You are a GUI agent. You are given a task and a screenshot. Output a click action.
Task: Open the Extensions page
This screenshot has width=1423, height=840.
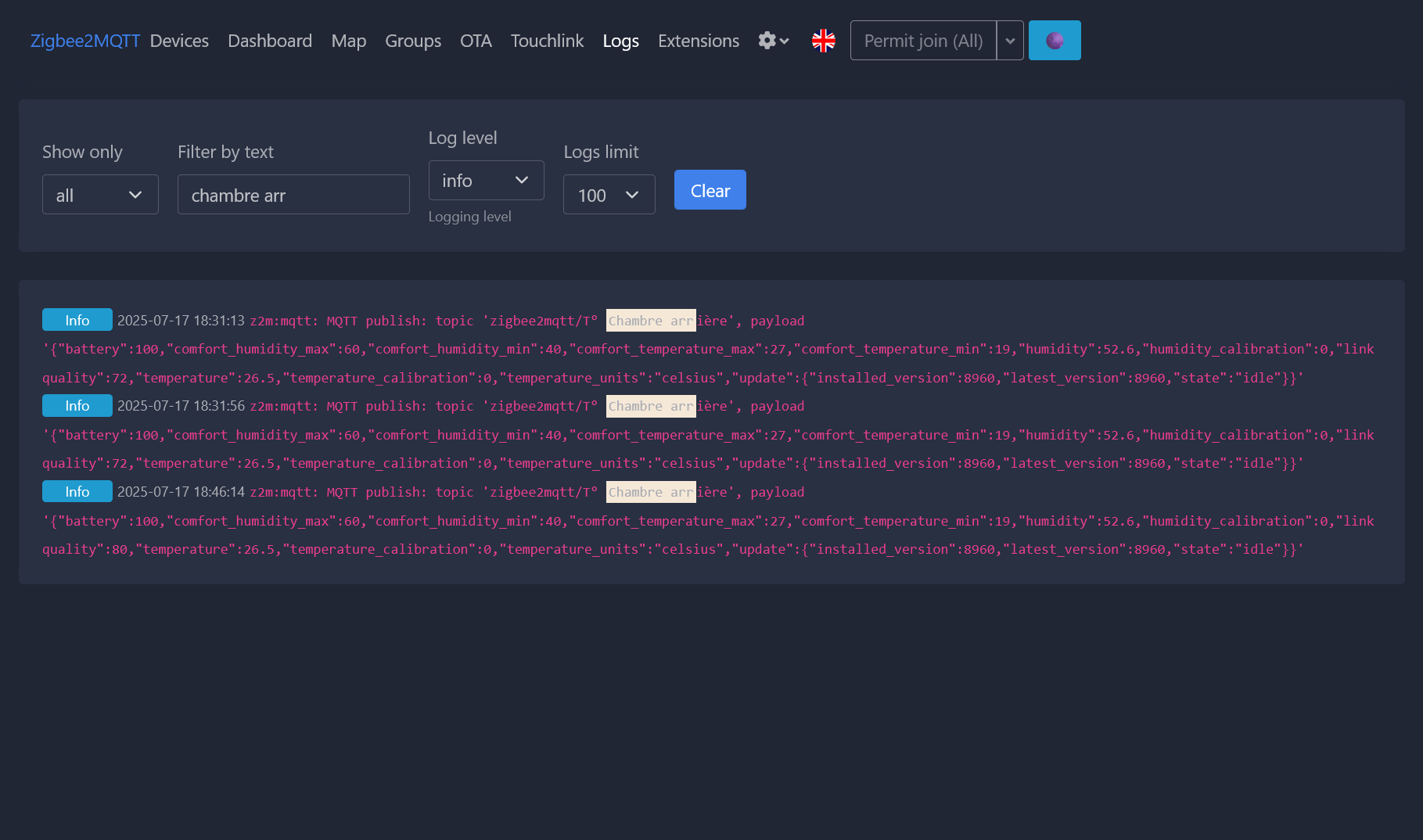coord(698,41)
